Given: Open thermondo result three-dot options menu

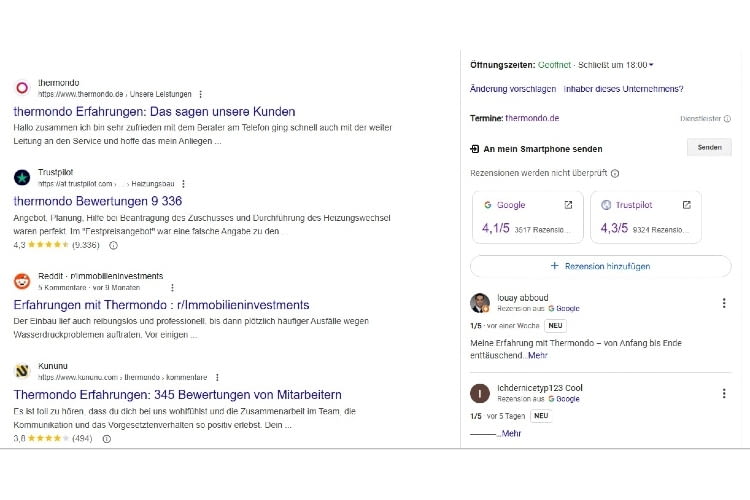Looking at the screenshot, I should (x=200, y=94).
